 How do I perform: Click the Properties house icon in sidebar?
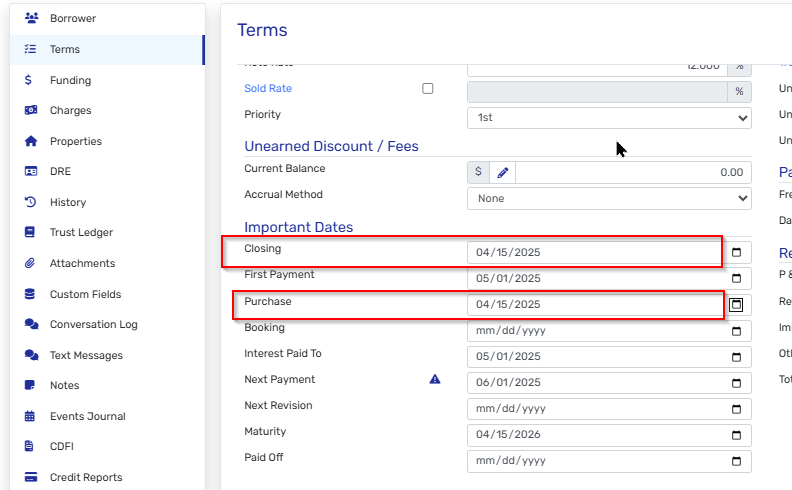tap(31, 141)
